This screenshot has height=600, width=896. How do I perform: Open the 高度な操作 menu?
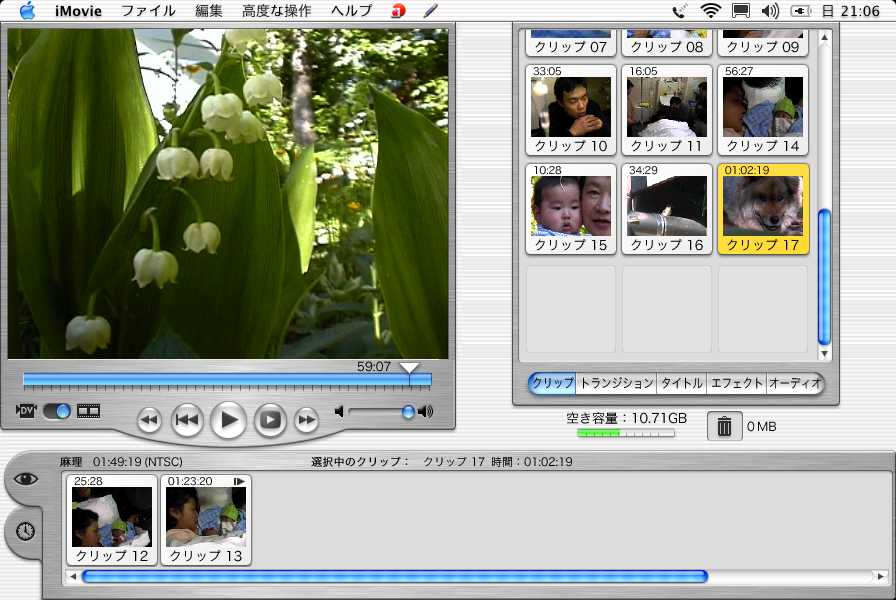click(x=276, y=11)
